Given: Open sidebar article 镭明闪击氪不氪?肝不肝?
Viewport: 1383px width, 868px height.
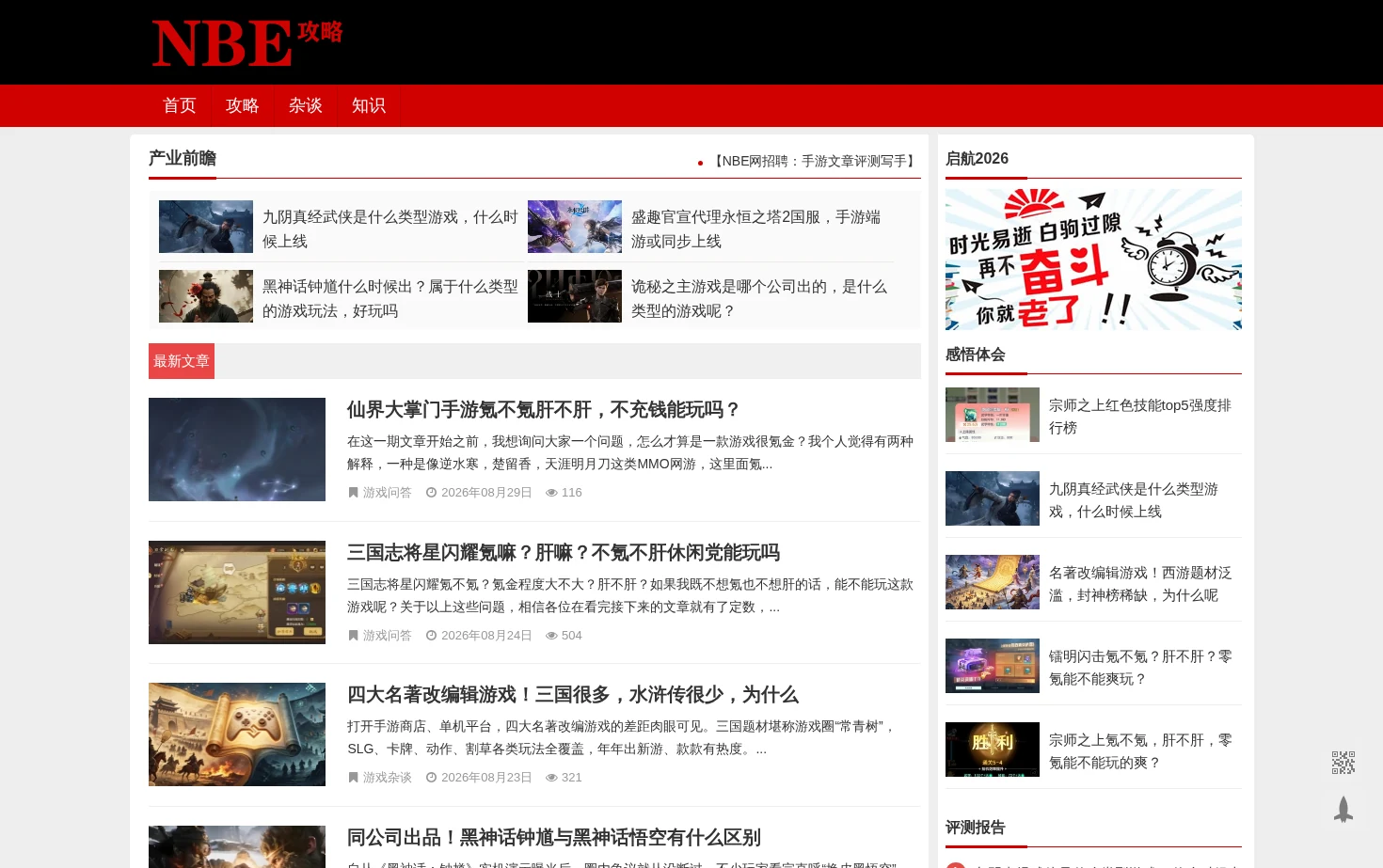Looking at the screenshot, I should [x=1140, y=668].
